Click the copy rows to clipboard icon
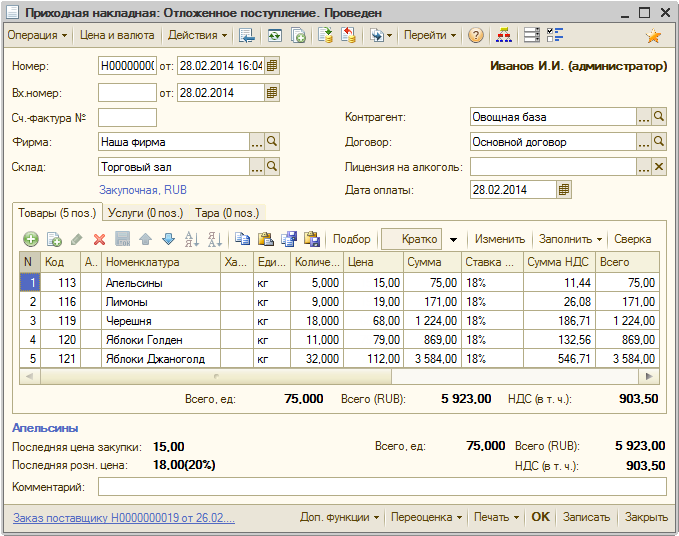 pyautogui.click(x=242, y=239)
